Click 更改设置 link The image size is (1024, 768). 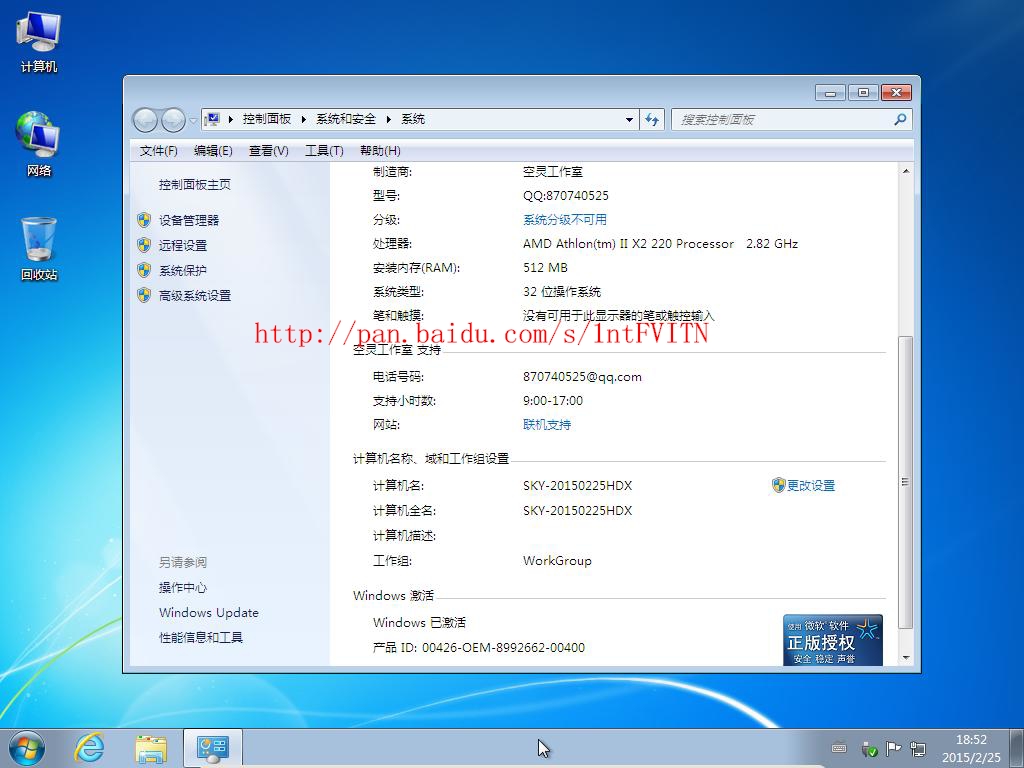(810, 485)
